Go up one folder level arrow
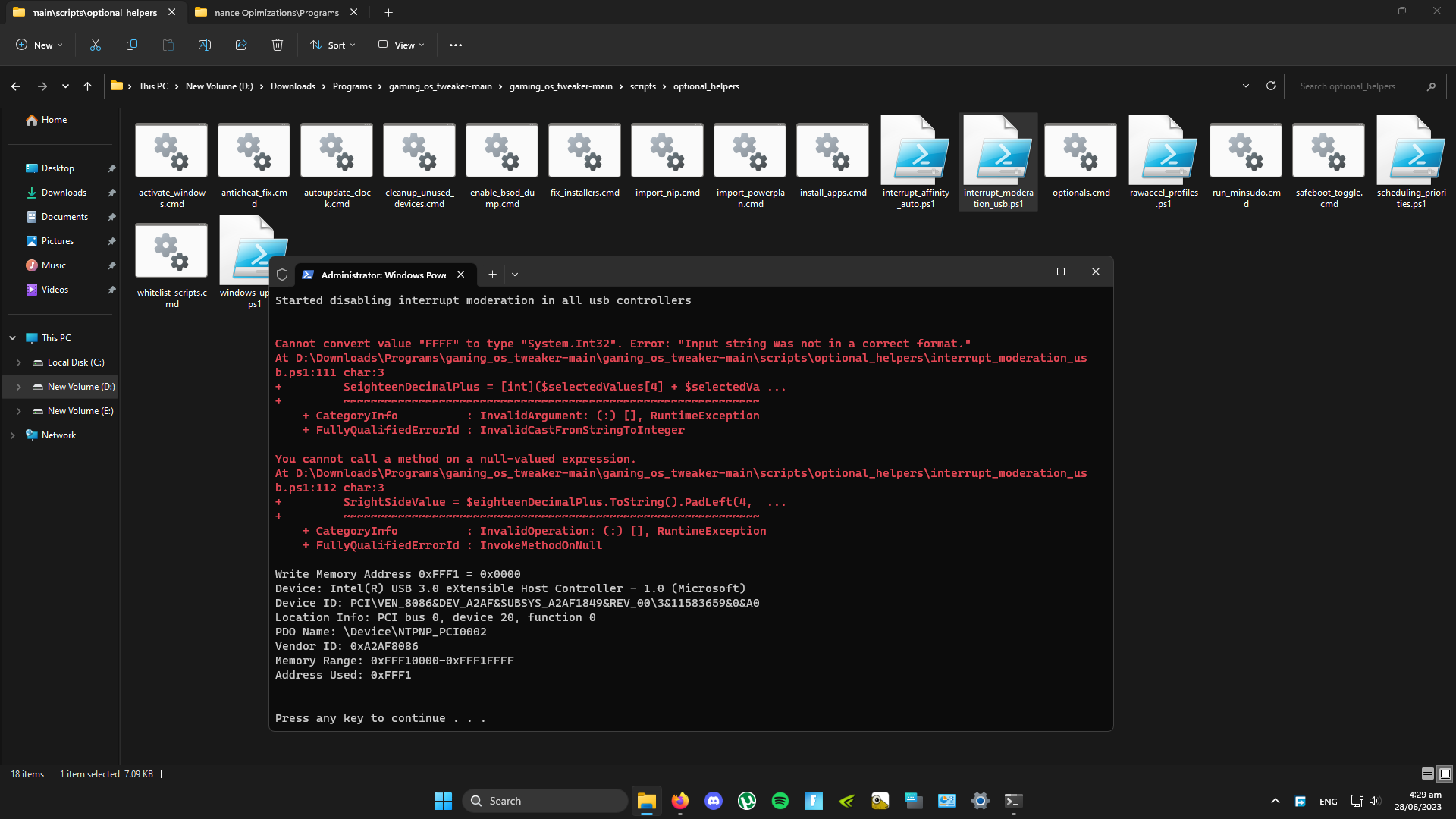 [x=88, y=86]
